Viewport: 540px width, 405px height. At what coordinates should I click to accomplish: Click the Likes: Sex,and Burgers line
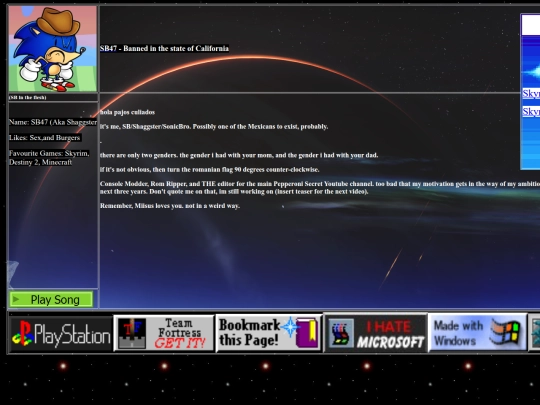45,138
